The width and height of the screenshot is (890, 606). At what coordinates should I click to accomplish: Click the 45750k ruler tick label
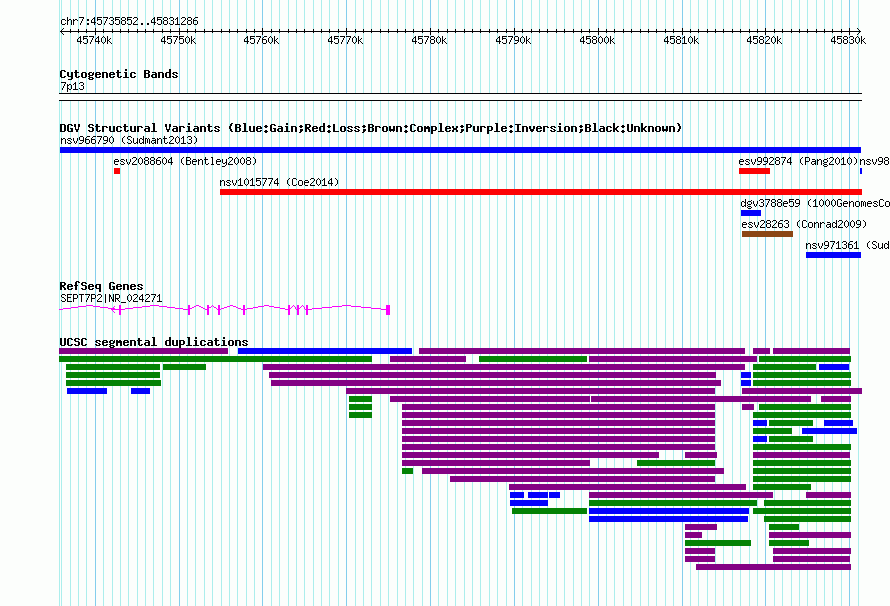point(178,40)
